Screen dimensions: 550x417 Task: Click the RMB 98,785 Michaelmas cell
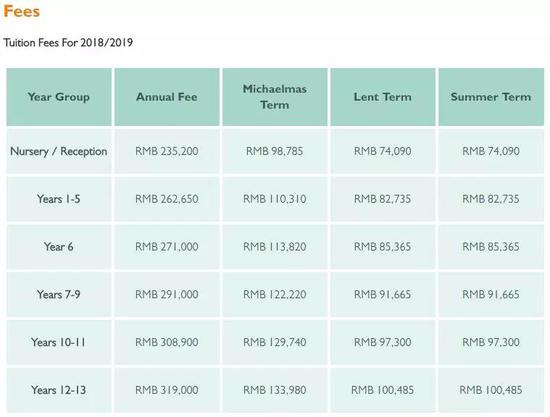275,151
